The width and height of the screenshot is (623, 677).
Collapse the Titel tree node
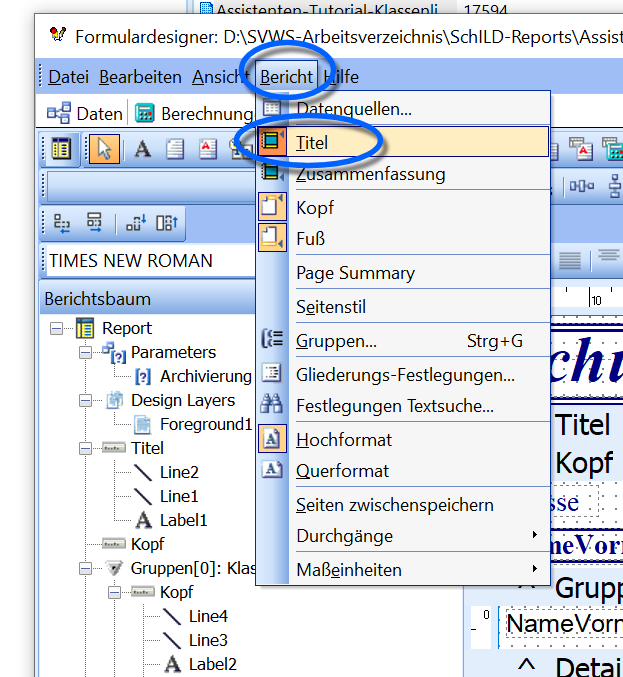[x=85, y=449]
